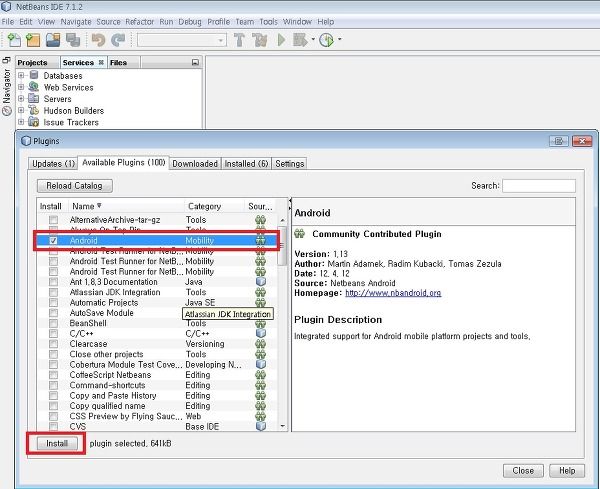Select the Web Services node icon
The image size is (600, 489).
(34, 87)
